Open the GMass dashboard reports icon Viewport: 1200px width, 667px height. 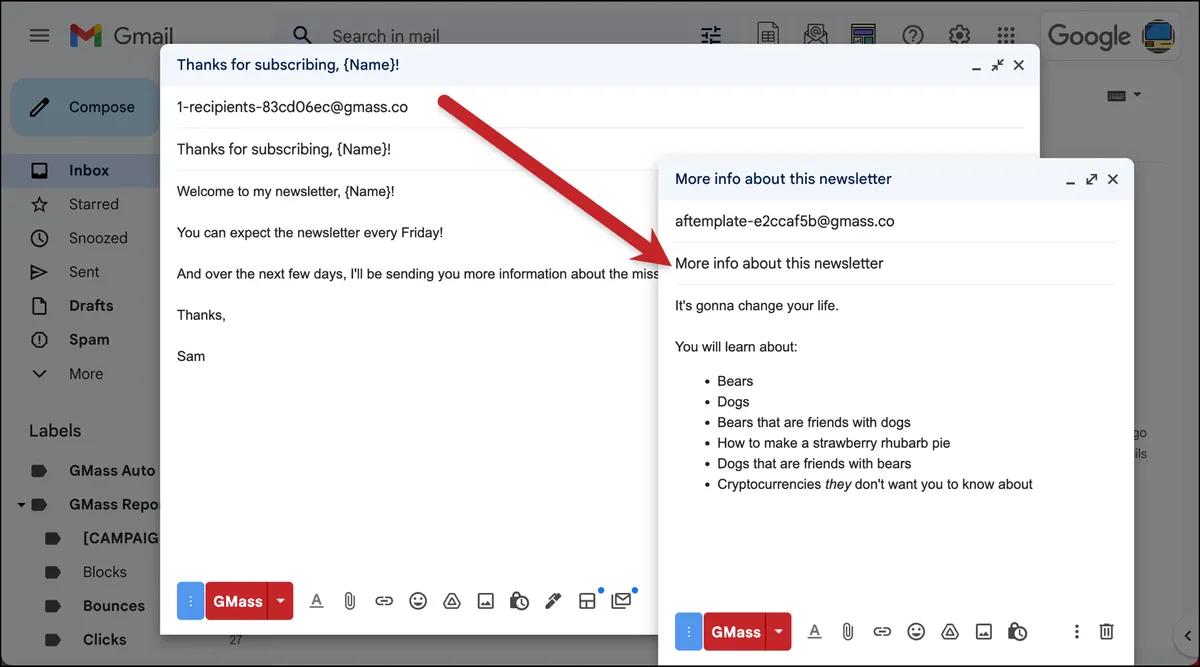(x=863, y=36)
